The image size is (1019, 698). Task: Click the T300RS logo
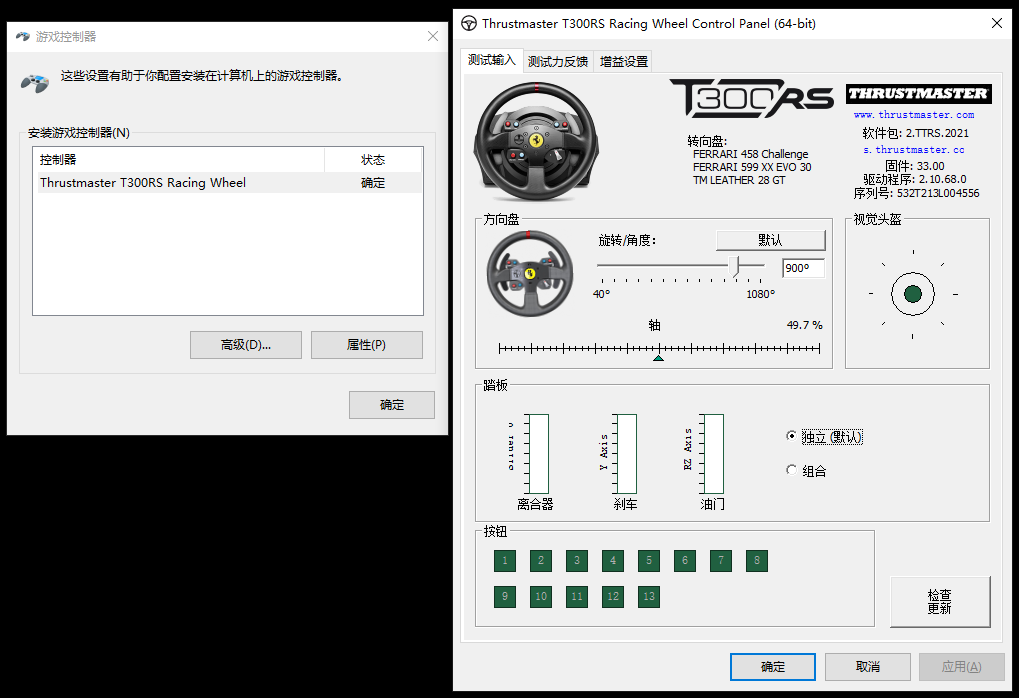(751, 99)
